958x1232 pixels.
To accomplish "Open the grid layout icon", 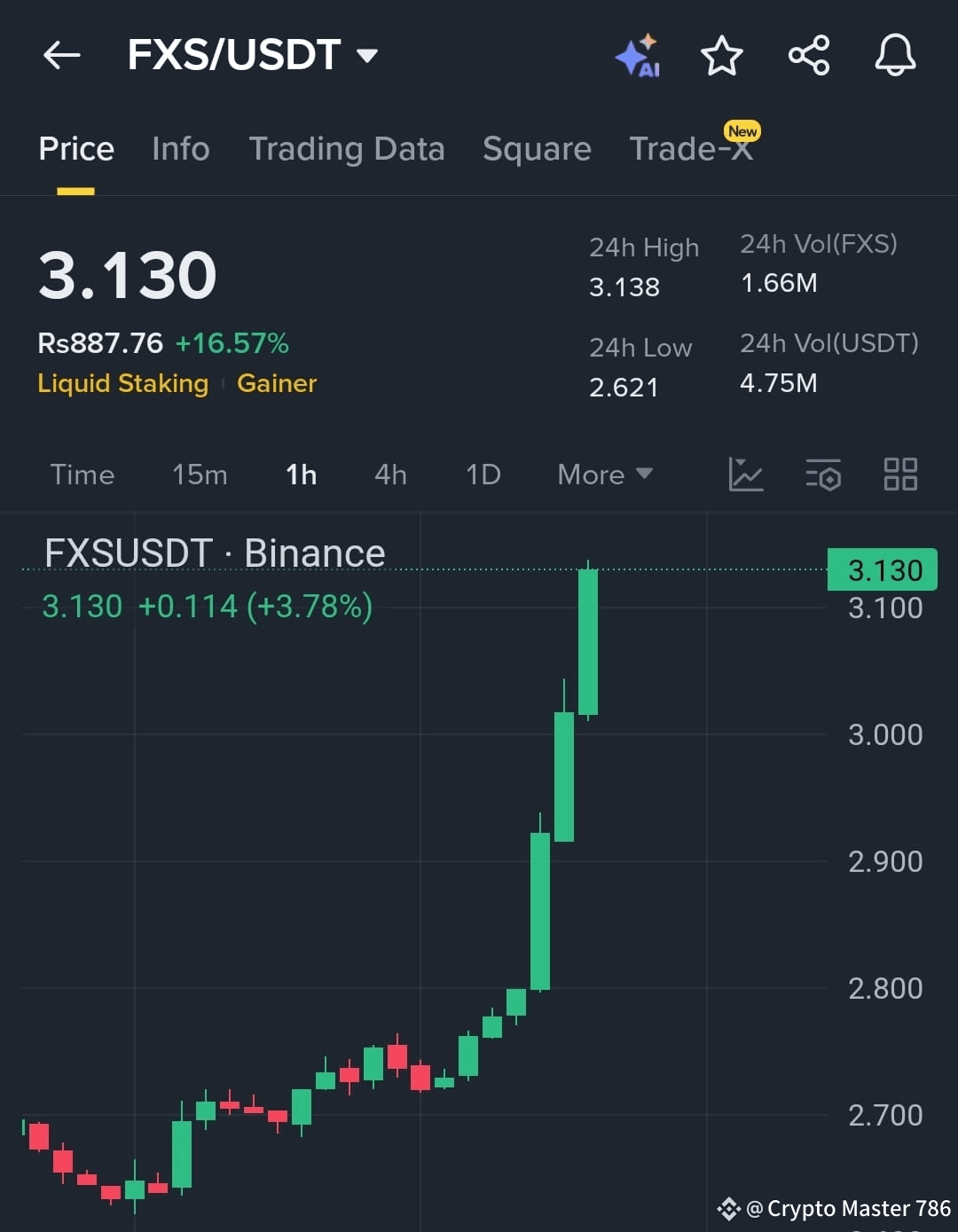I will (900, 475).
